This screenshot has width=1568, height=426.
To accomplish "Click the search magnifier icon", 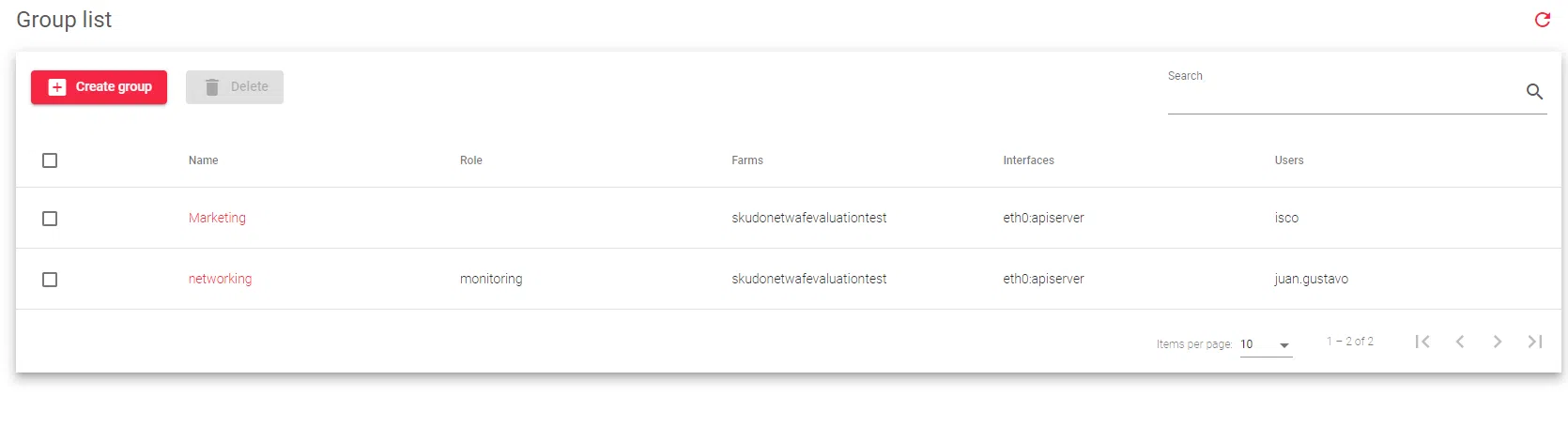I will point(1534,91).
